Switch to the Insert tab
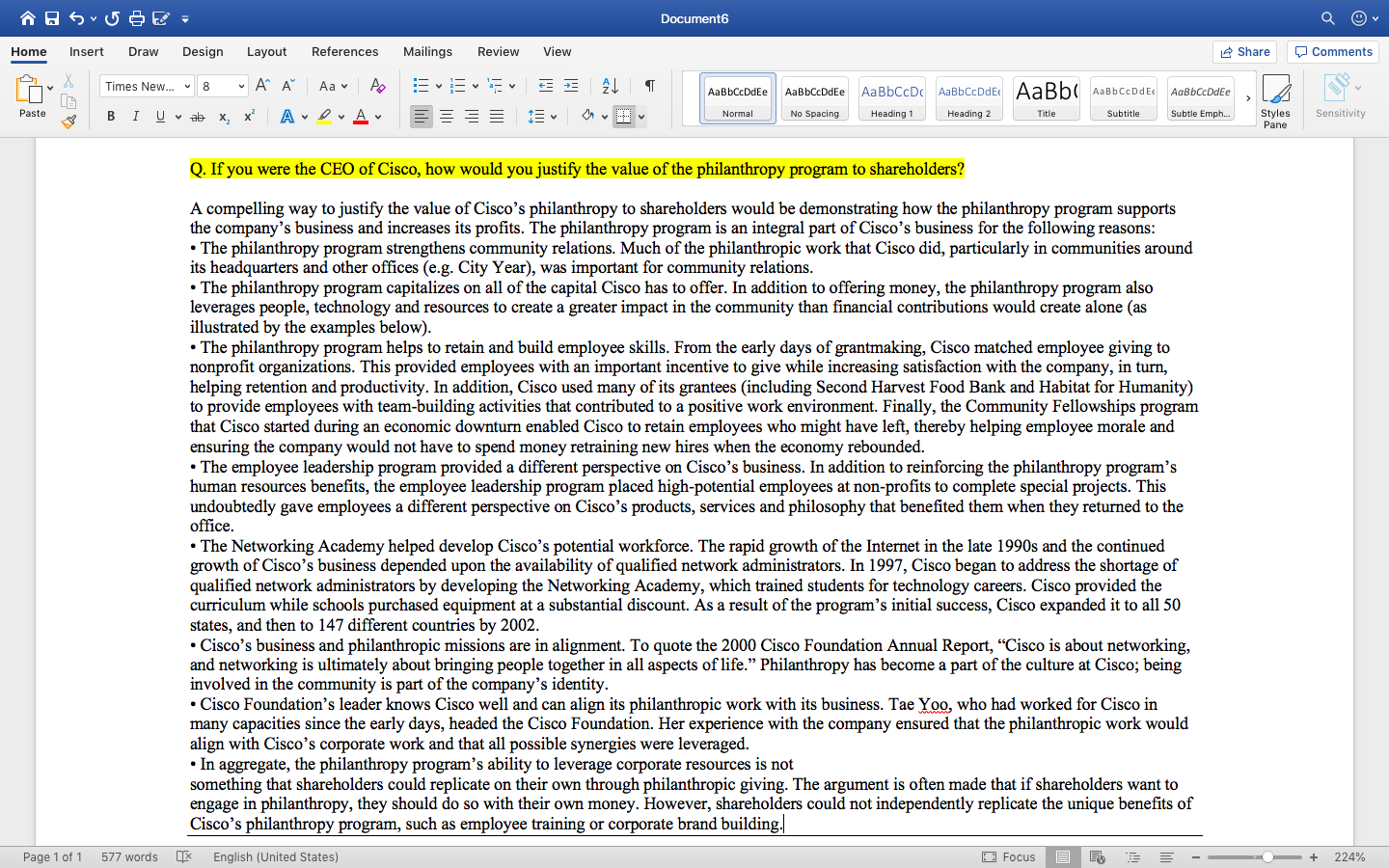1389x868 pixels. coord(87,52)
